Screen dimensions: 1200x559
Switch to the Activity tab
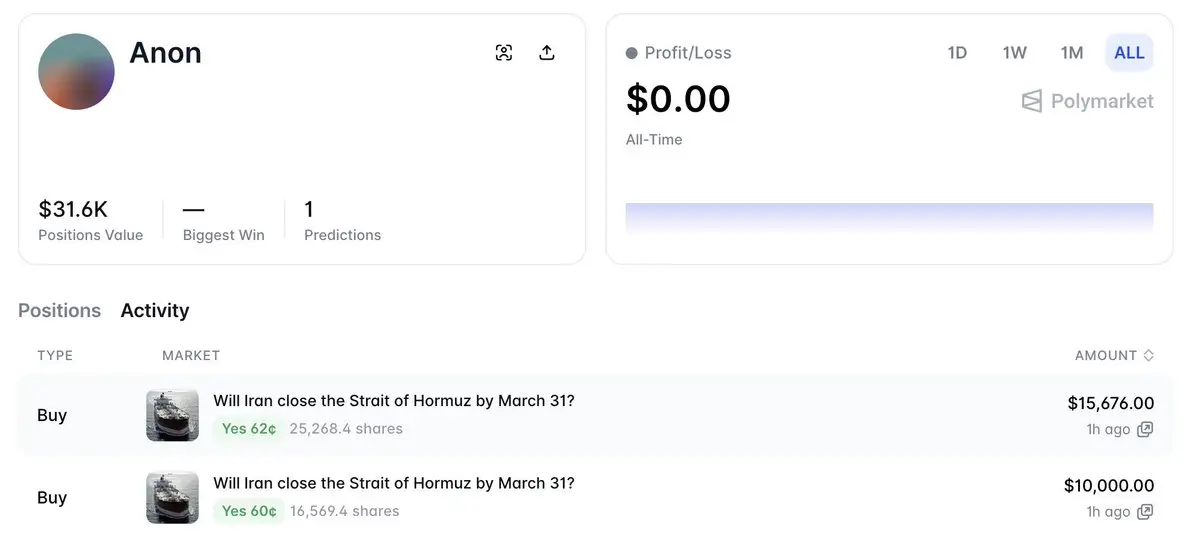coord(155,310)
